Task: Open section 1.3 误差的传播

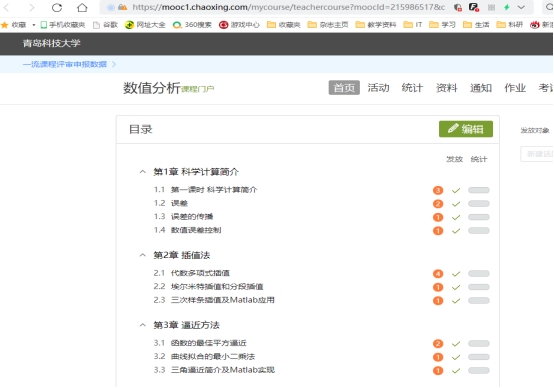Action: click(x=183, y=217)
